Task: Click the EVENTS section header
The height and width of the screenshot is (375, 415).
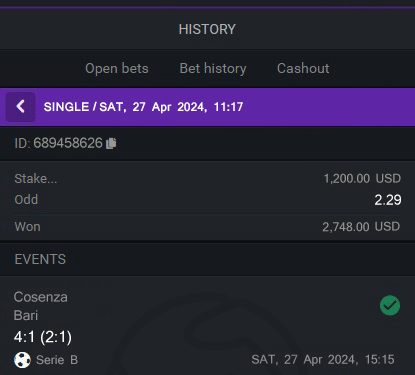Action: coord(40,259)
